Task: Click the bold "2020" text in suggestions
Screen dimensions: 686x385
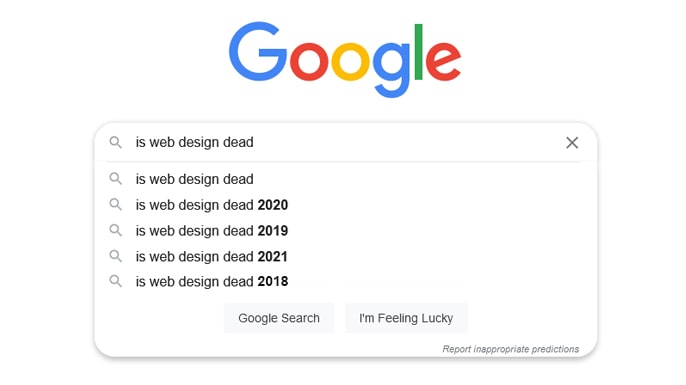Action: pos(273,205)
